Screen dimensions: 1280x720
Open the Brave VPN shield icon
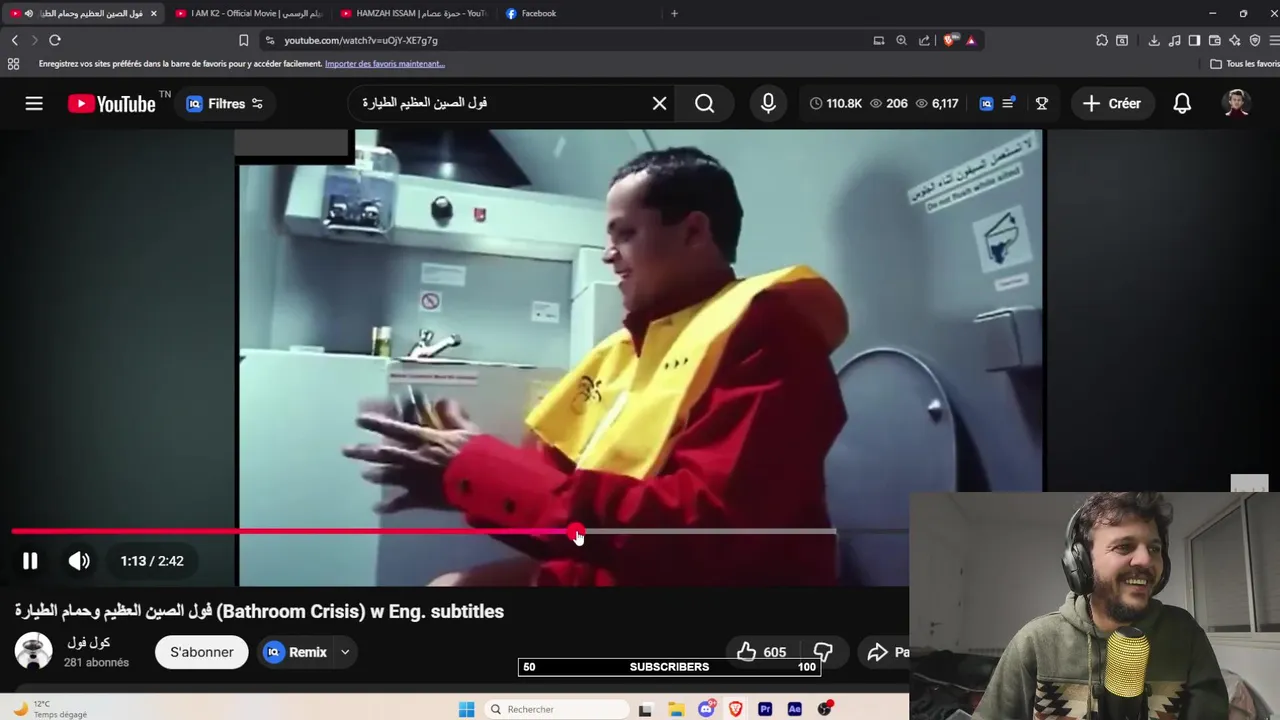click(1255, 40)
